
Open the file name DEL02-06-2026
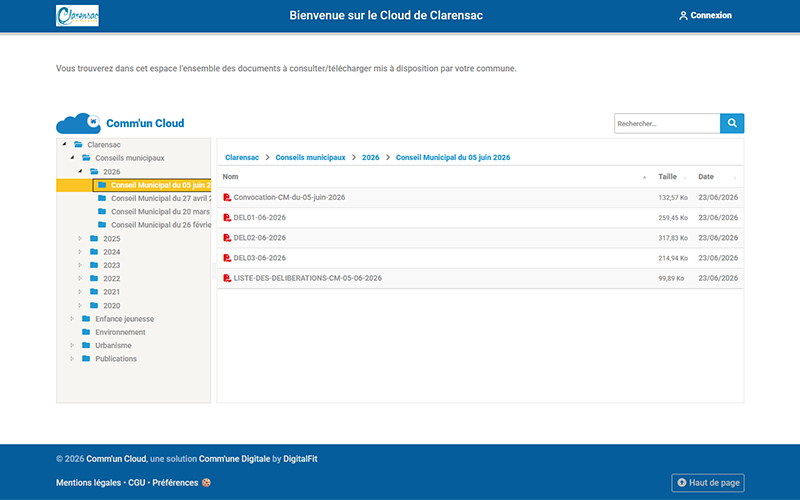point(259,238)
